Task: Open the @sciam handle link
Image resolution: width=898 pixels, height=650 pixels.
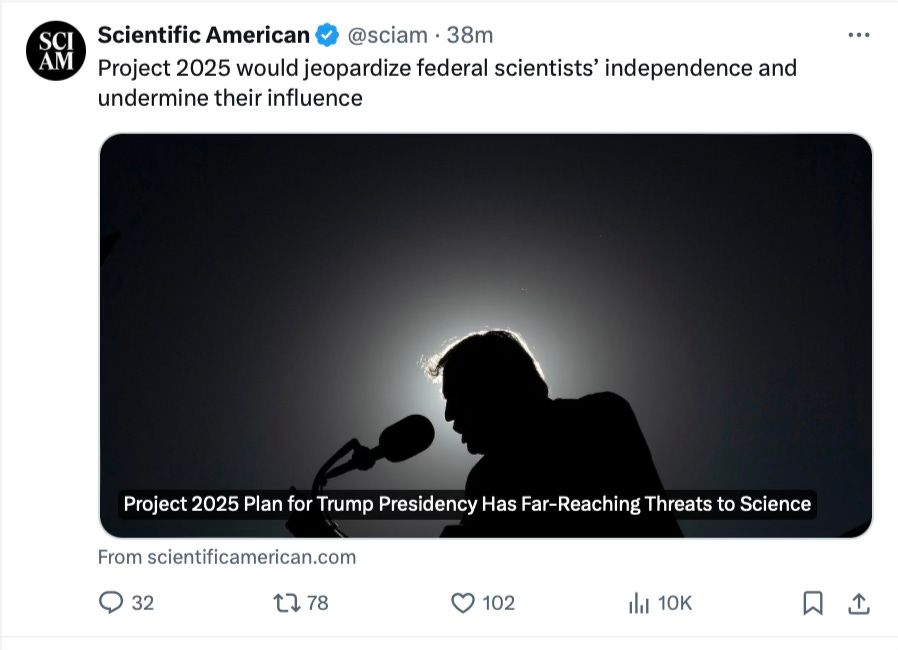Action: (388, 35)
